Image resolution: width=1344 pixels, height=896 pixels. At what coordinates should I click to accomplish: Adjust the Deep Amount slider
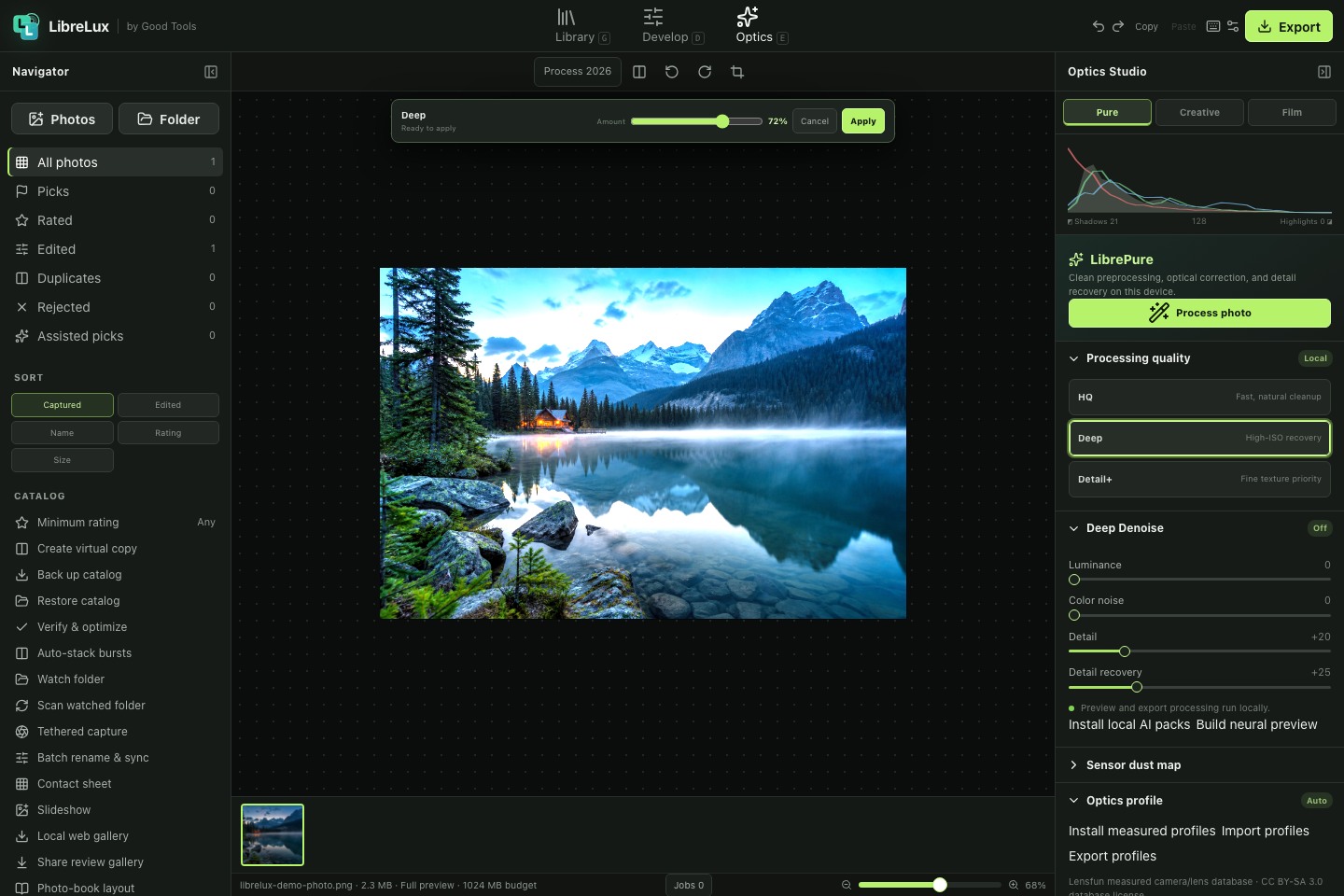(x=696, y=121)
